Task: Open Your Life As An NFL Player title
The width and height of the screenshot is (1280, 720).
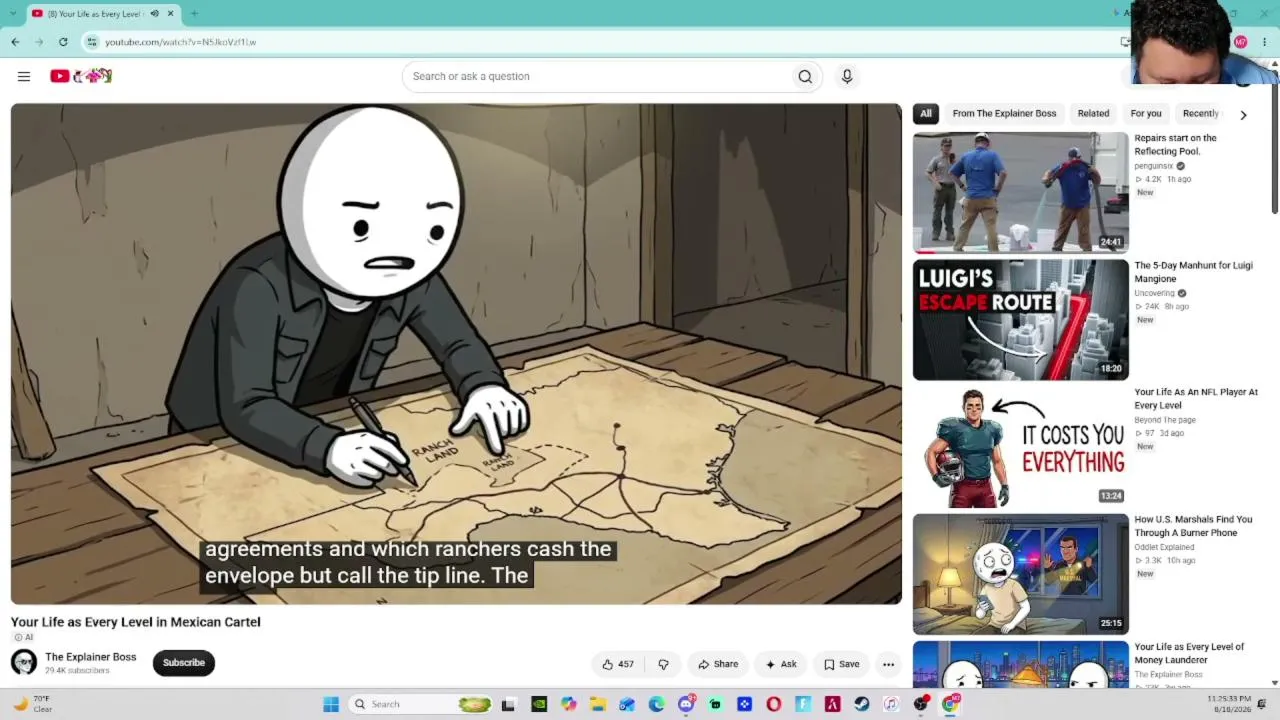Action: [1196, 399]
